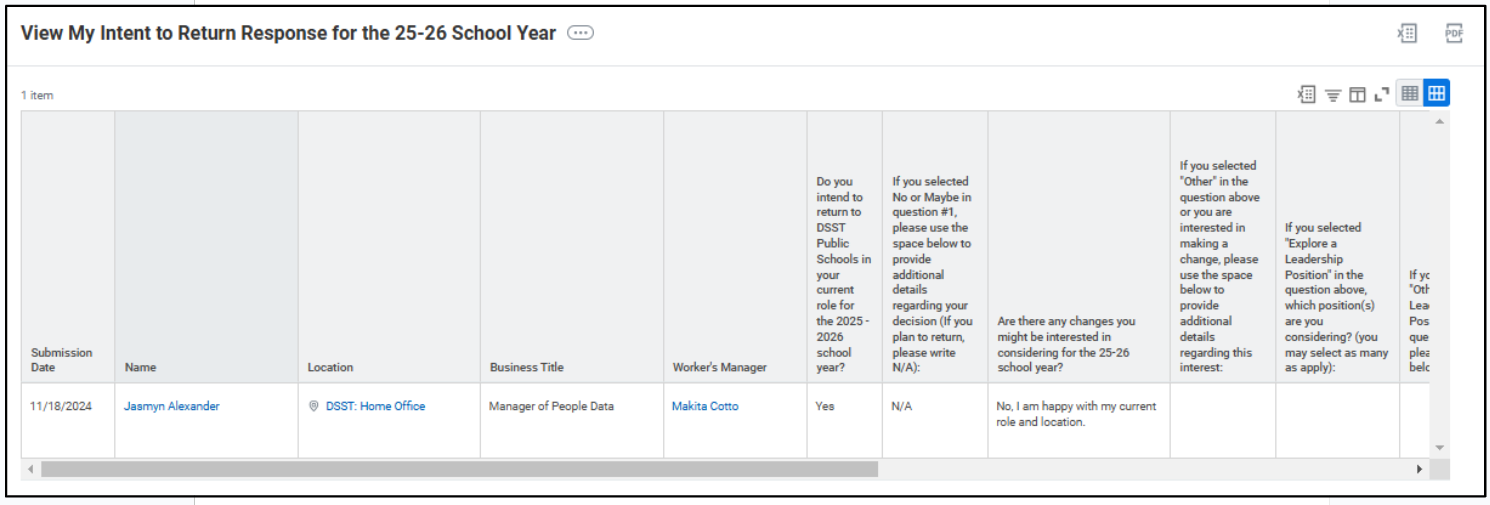Click the right arrow of the horizontal scrollbar
The width and height of the screenshot is (1490, 505).
[x=1418, y=469]
